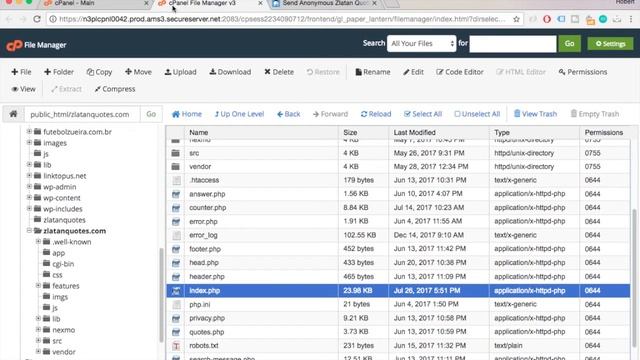
Task: Open the Edit tool
Action: 413,72
